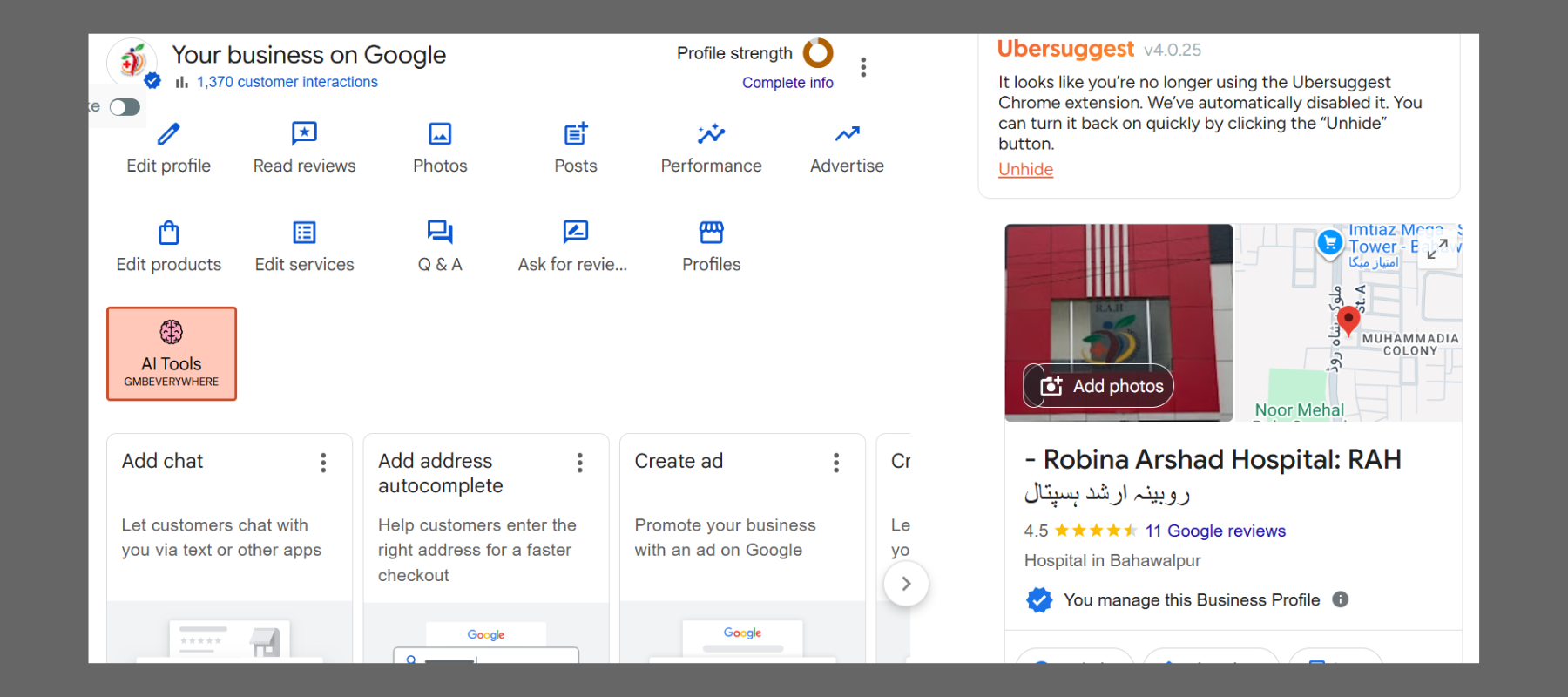Toggle the switch below the business logo
Screen dimensions: 1568x697
tap(125, 107)
